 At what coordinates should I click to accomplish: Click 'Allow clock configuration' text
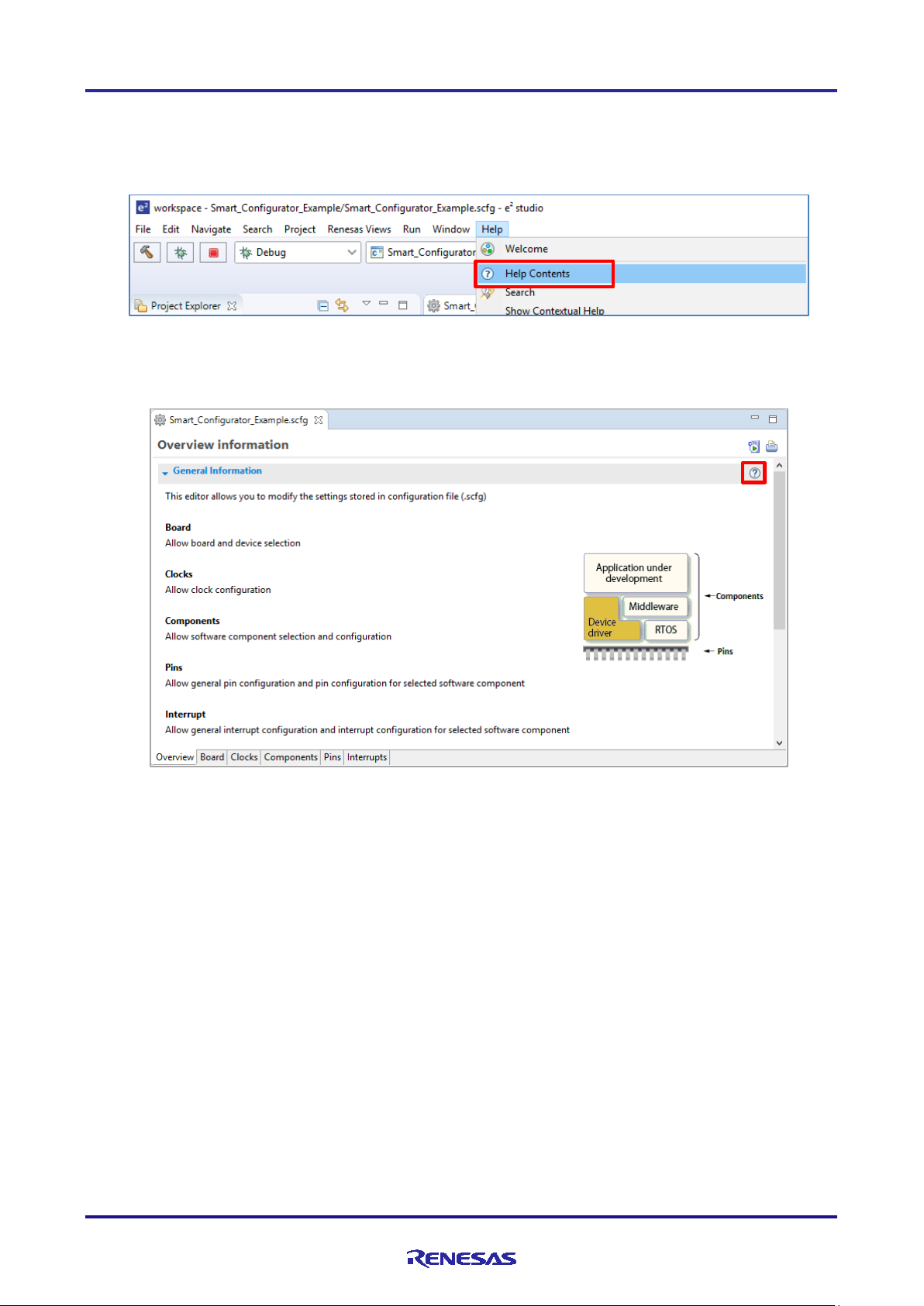tap(218, 590)
